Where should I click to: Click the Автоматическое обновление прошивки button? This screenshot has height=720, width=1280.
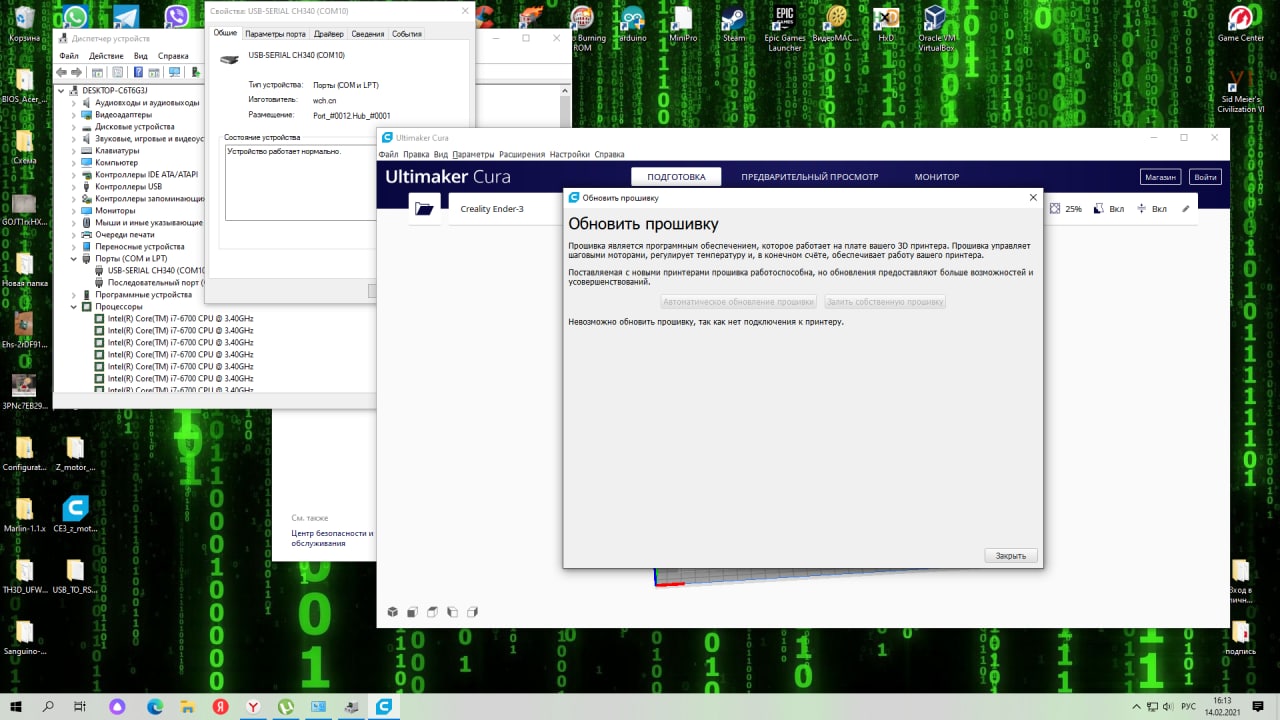(x=739, y=301)
